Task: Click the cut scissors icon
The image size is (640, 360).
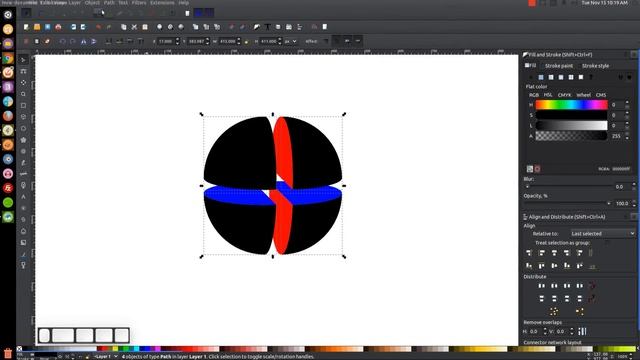Action: coord(134,27)
